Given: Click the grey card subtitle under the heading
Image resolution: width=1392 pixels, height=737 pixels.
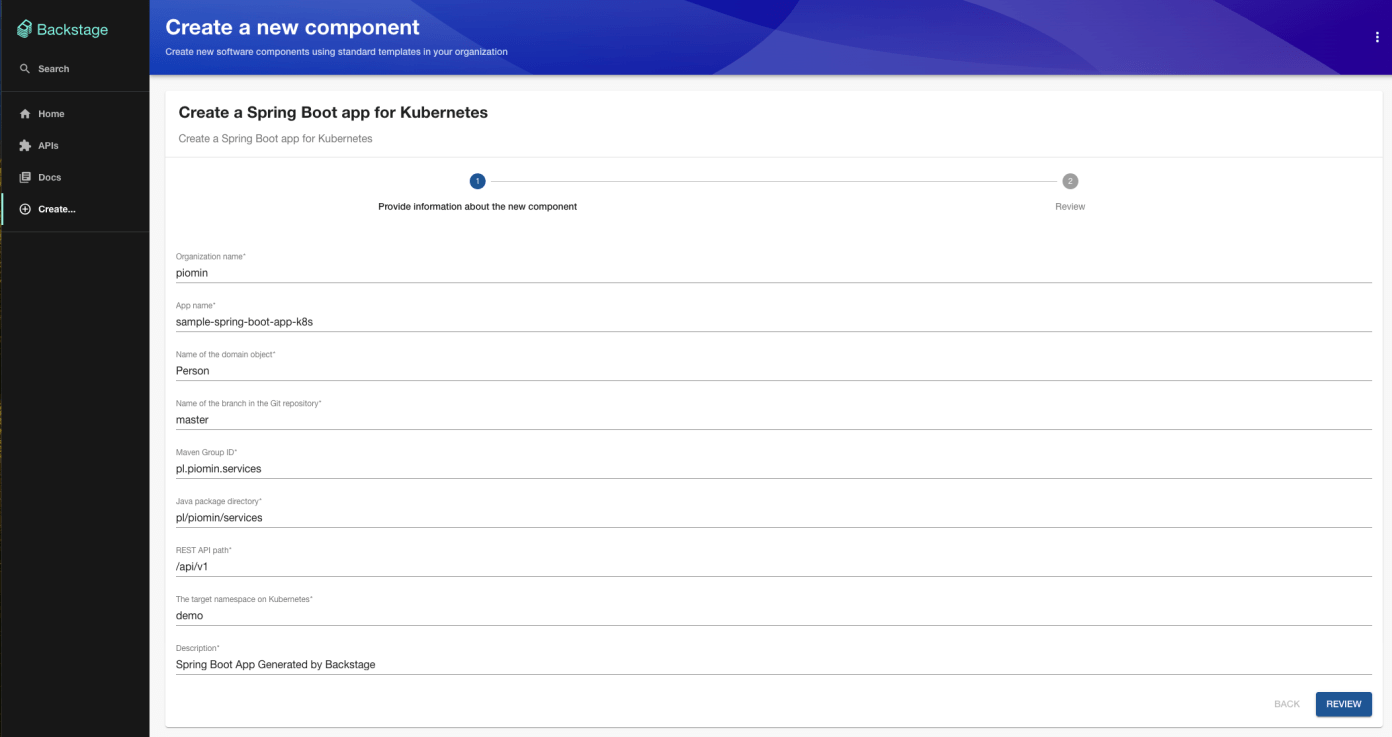Looking at the screenshot, I should pyautogui.click(x=276, y=139).
